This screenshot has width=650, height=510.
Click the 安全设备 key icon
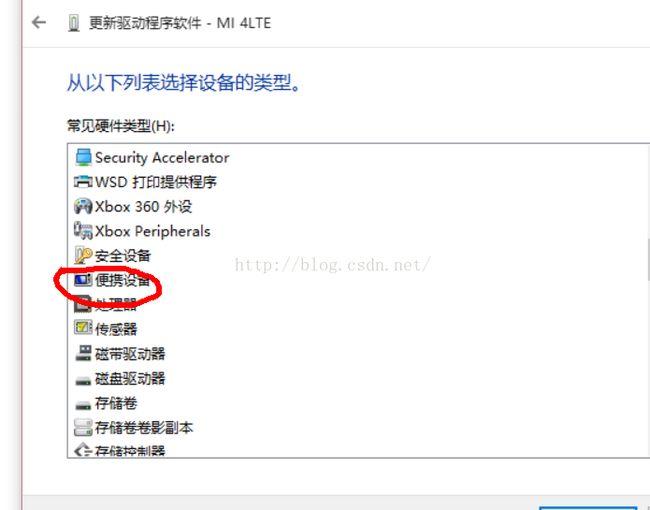click(x=83, y=255)
